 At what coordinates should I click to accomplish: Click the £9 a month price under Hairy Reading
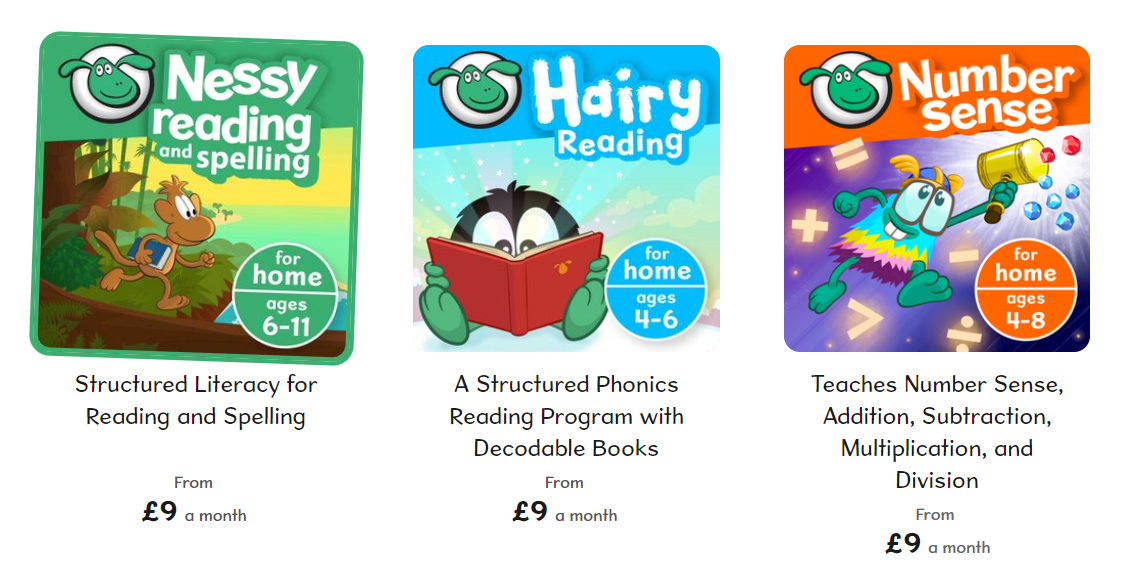565,512
